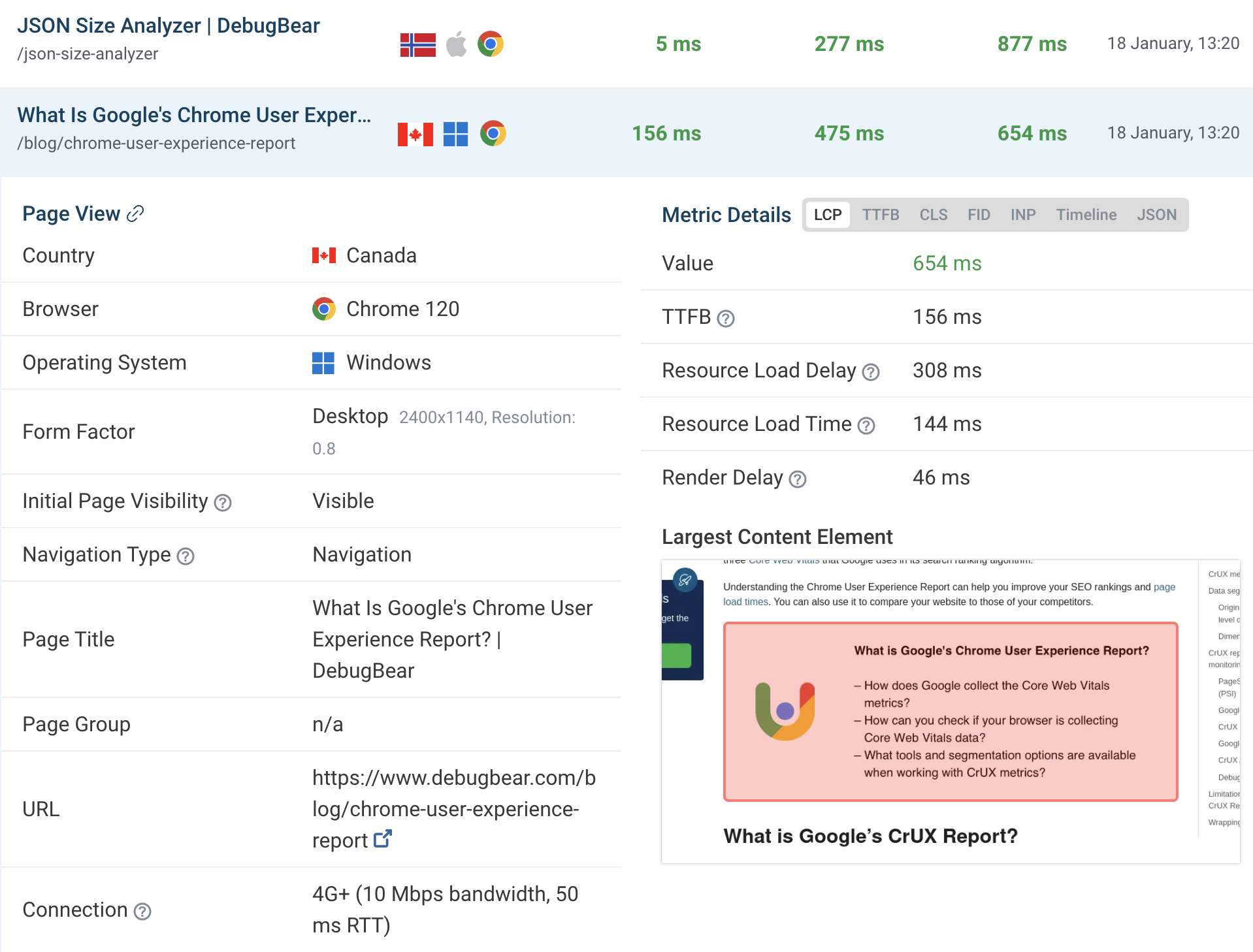Click the Norway flag icon in JSON Size Analyzer row
1253x952 pixels.
(418, 44)
